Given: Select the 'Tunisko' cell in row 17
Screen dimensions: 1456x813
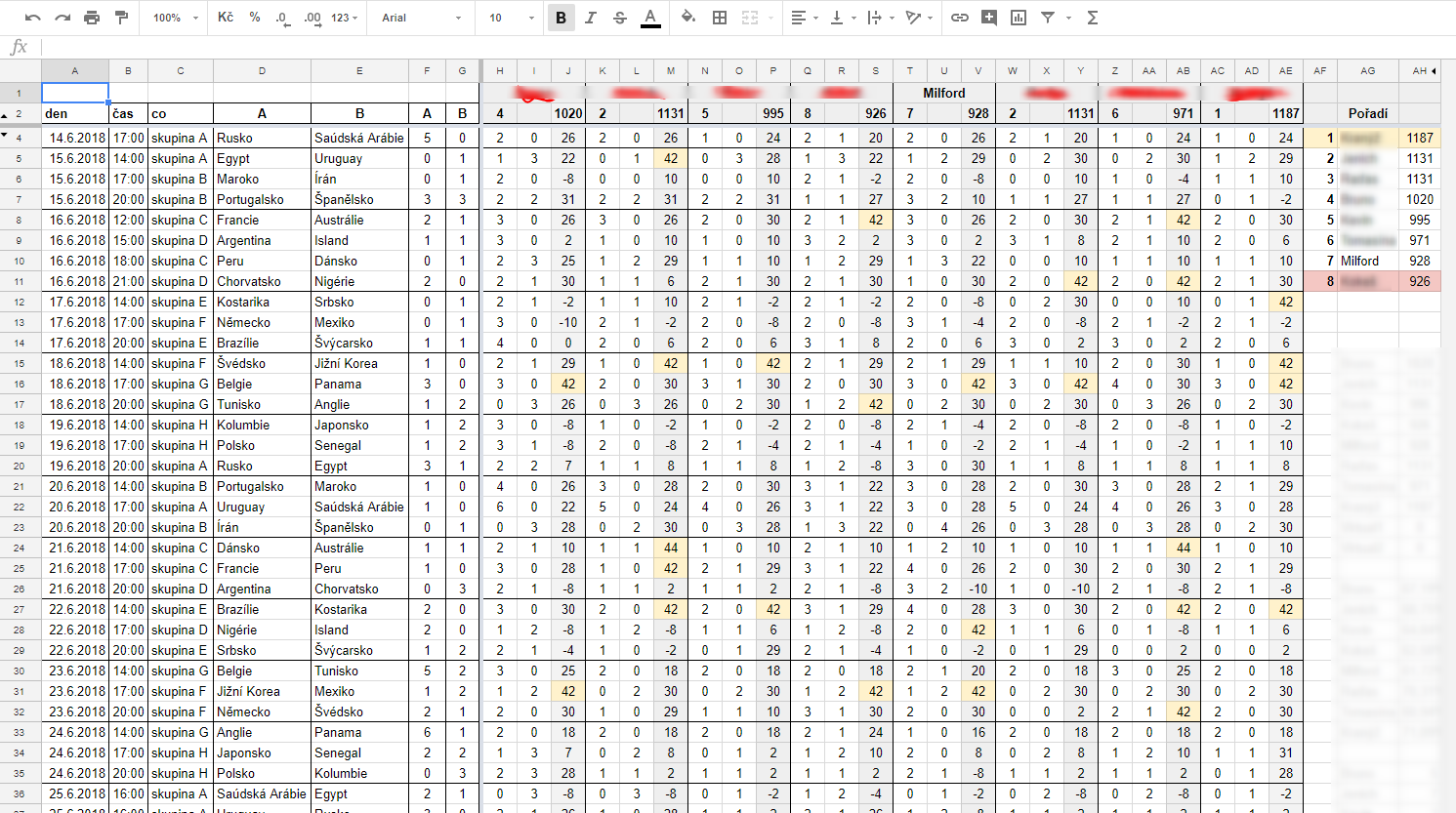Looking at the screenshot, I should (x=262, y=404).
